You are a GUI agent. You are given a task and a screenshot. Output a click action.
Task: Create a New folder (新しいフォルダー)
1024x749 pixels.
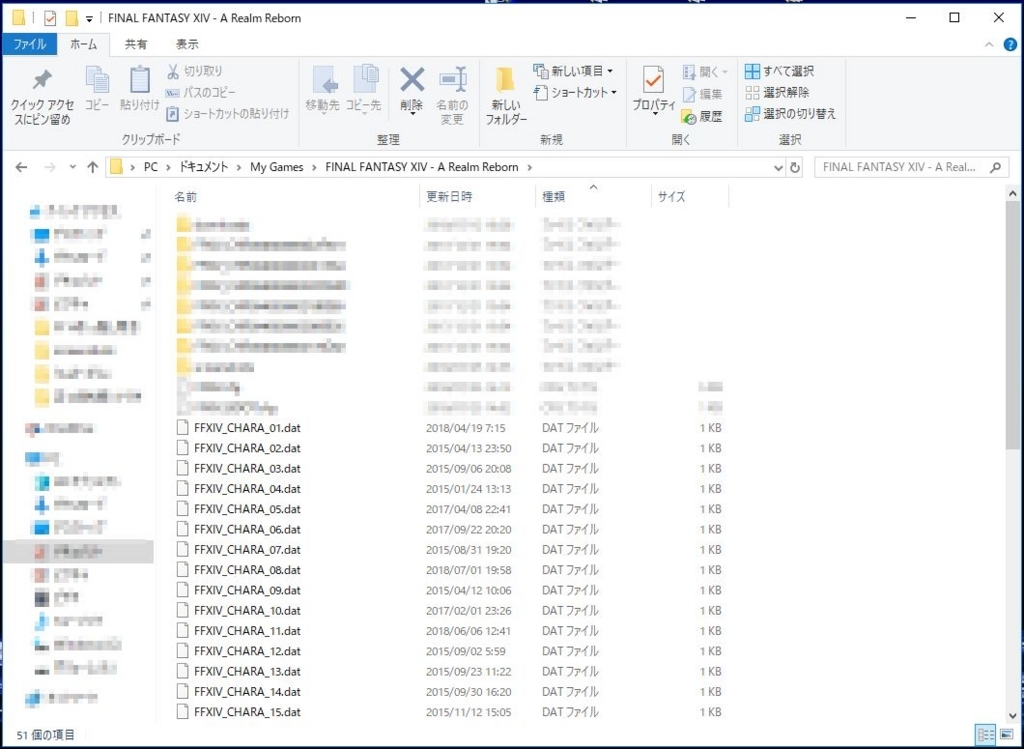pos(505,95)
